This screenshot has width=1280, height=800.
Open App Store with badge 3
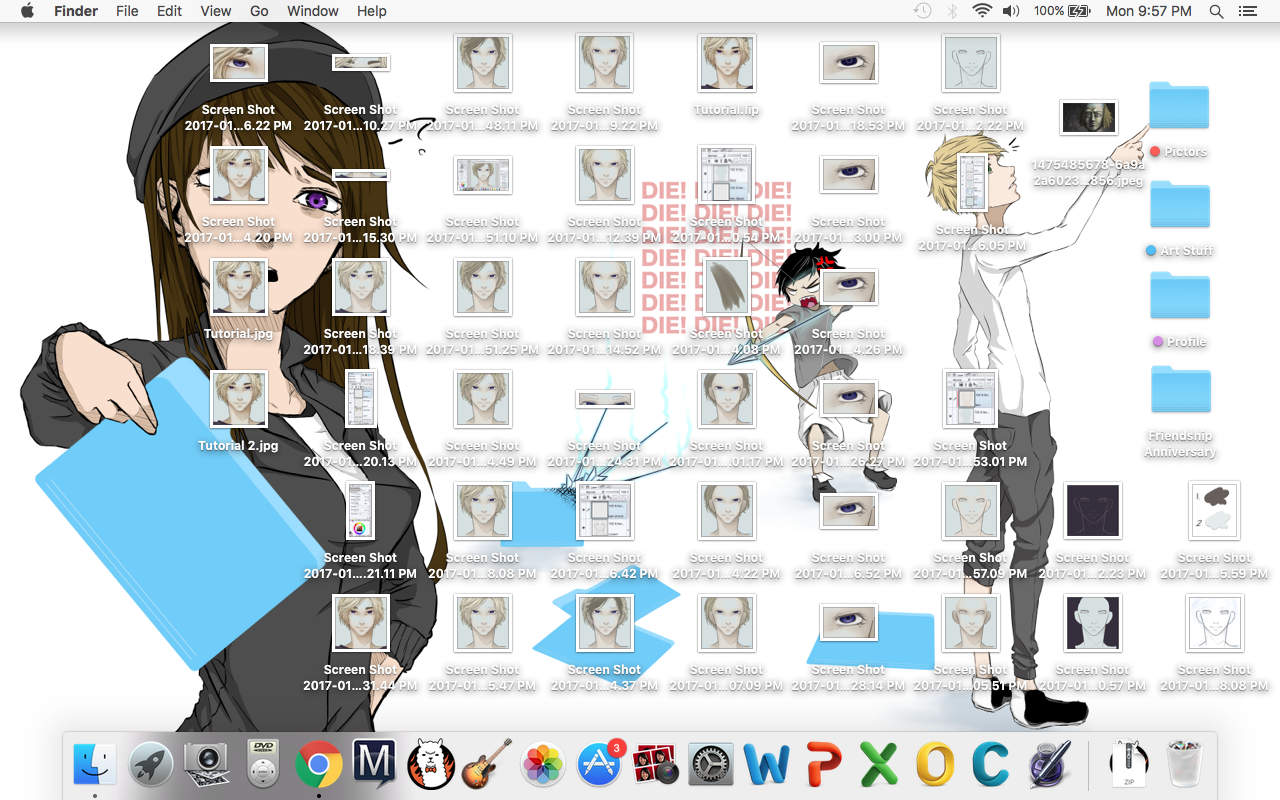coord(600,765)
